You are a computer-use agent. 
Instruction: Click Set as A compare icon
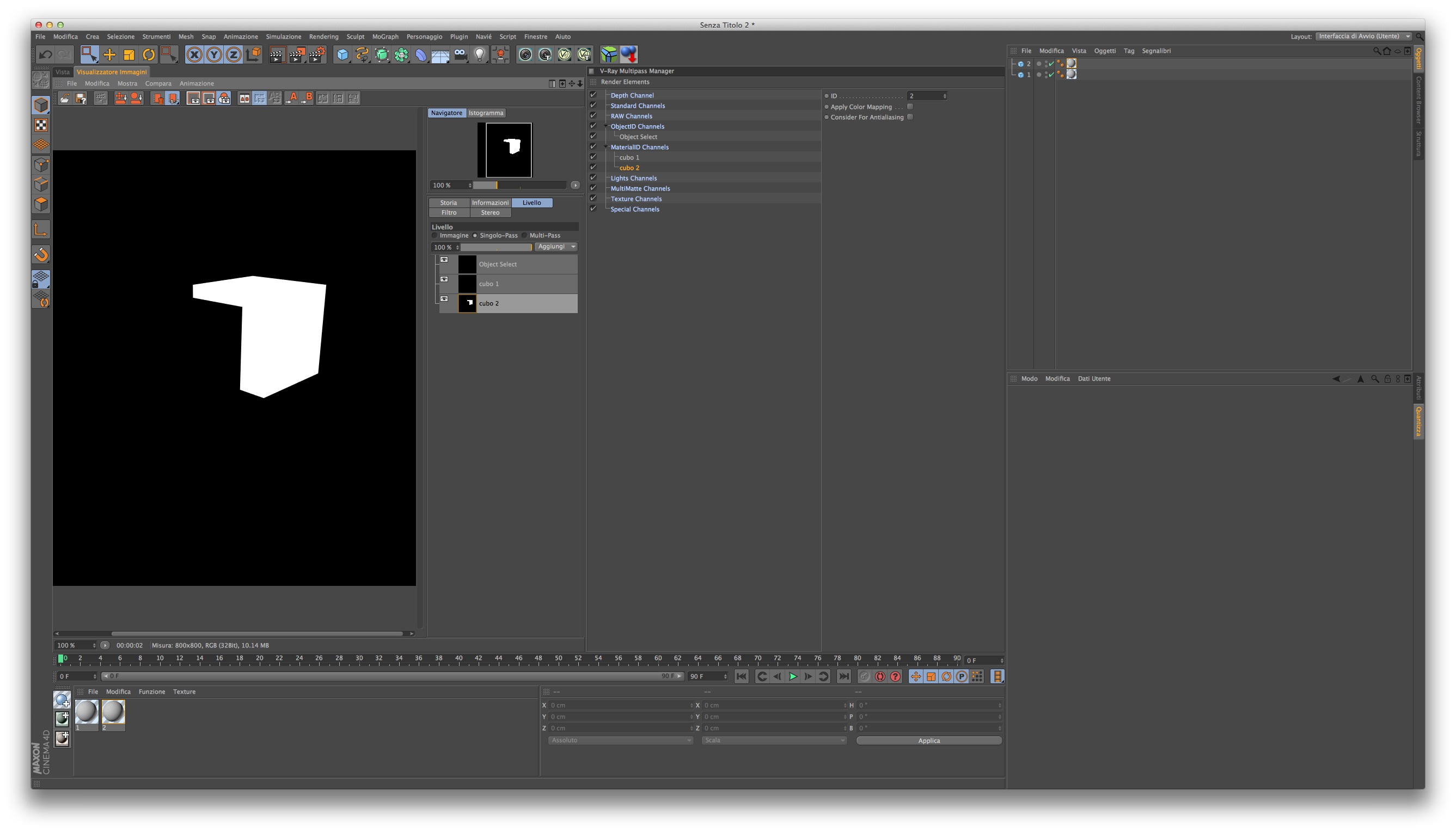point(292,99)
